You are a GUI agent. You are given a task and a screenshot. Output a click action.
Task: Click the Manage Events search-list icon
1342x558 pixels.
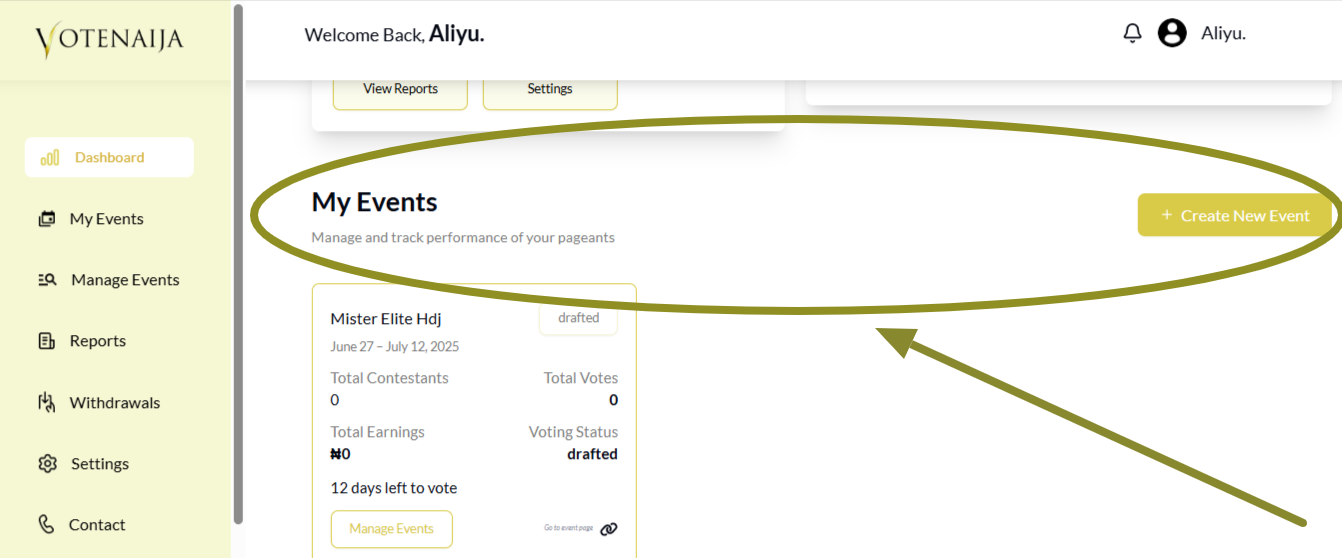point(48,280)
